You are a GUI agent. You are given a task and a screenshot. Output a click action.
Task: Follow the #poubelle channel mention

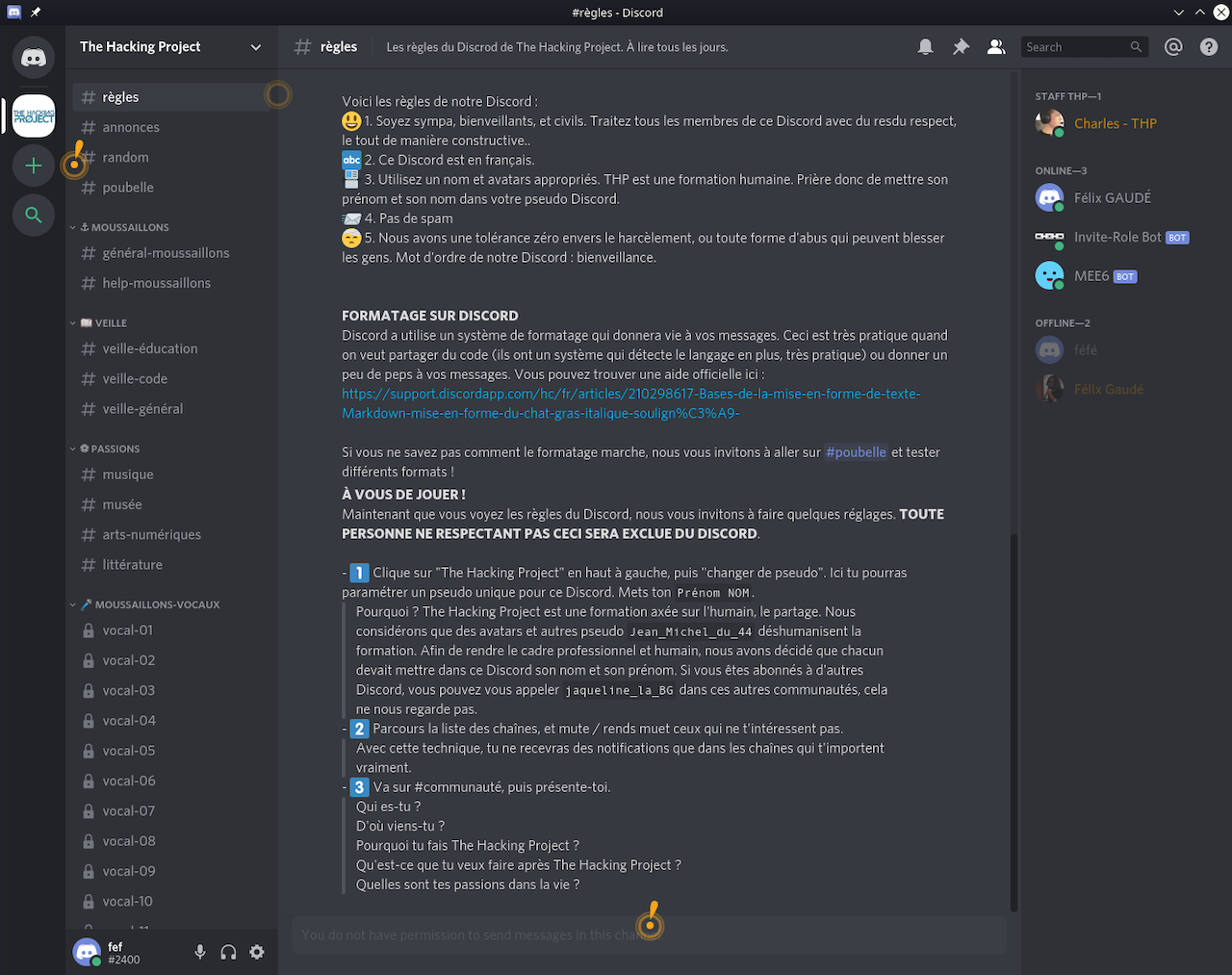pos(856,452)
